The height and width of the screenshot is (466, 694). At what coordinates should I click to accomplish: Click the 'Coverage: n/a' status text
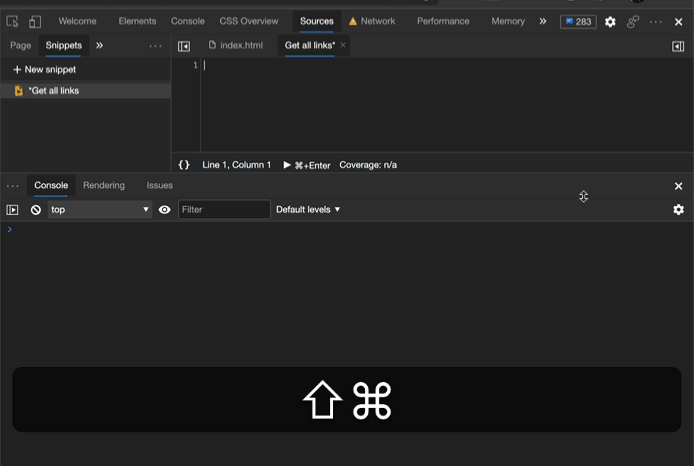[x=368, y=165]
